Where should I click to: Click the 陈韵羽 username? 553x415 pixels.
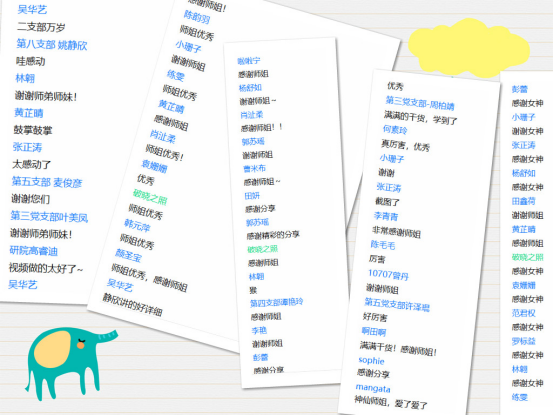tap(197, 17)
